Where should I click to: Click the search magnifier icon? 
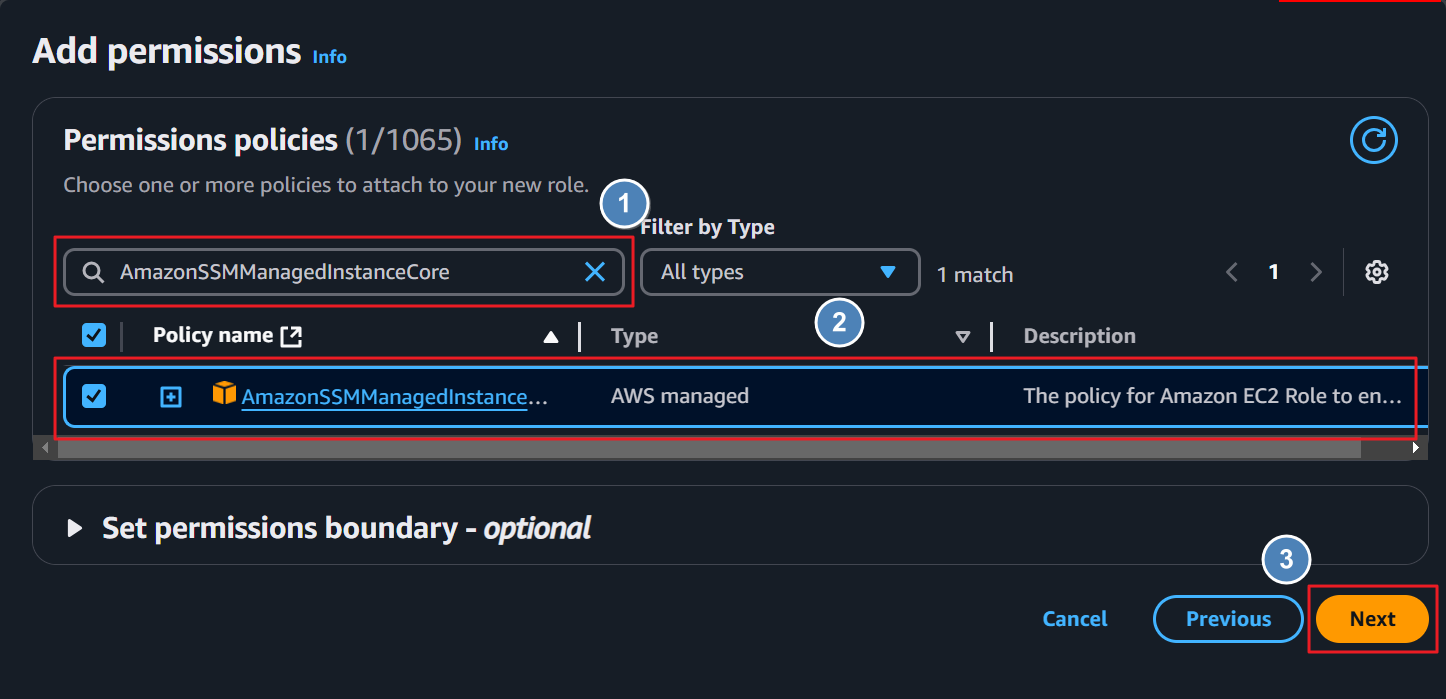pos(93,272)
